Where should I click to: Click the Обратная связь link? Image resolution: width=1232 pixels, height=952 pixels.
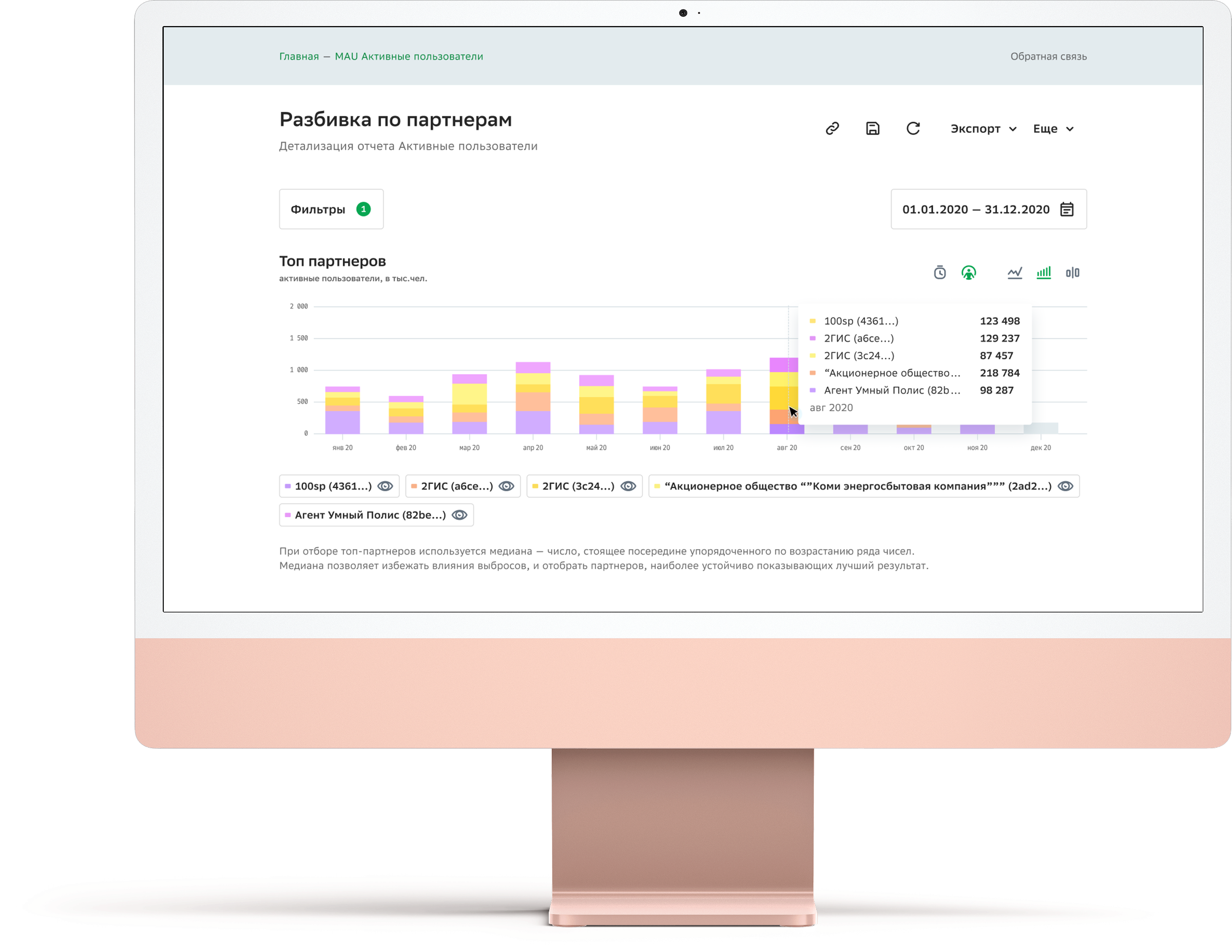(1048, 56)
